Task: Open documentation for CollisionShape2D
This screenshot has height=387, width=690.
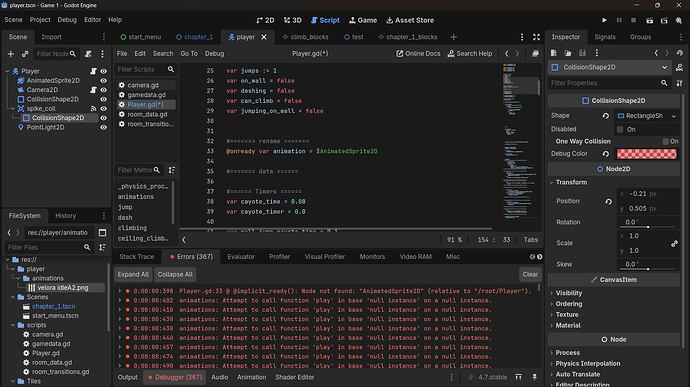Action: [x=679, y=67]
